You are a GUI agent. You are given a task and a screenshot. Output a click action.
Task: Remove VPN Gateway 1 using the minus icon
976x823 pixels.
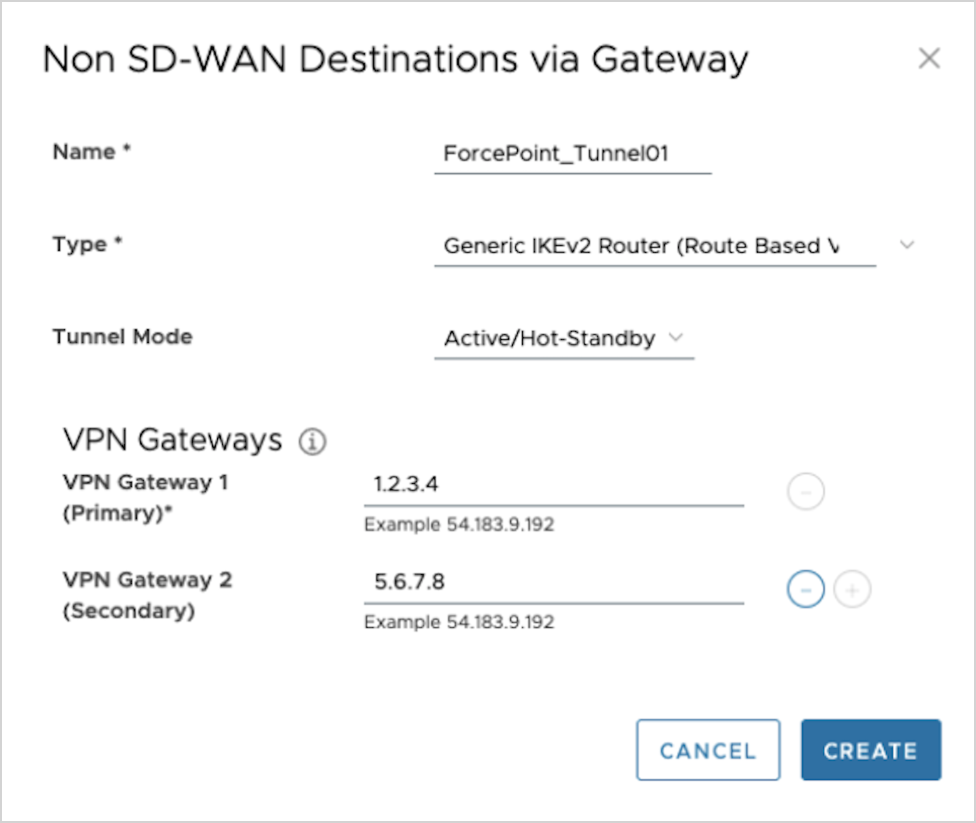pyautogui.click(x=805, y=491)
